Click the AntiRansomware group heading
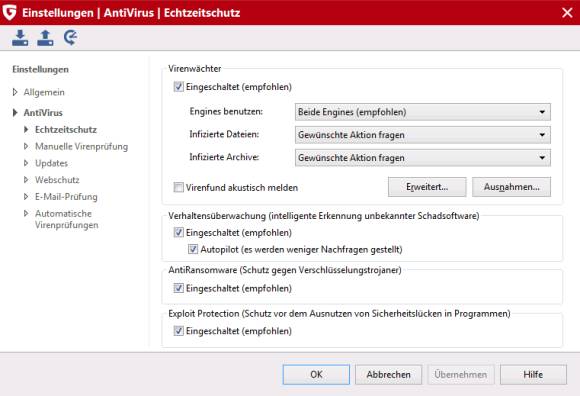The image size is (580, 396). point(285,270)
